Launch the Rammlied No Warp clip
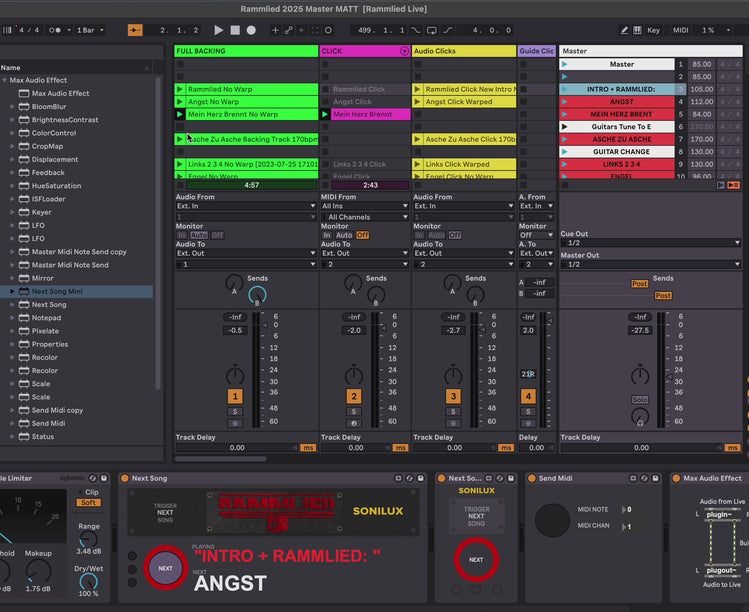Screen dimensions: 749x612 pyautogui.click(x=180, y=89)
